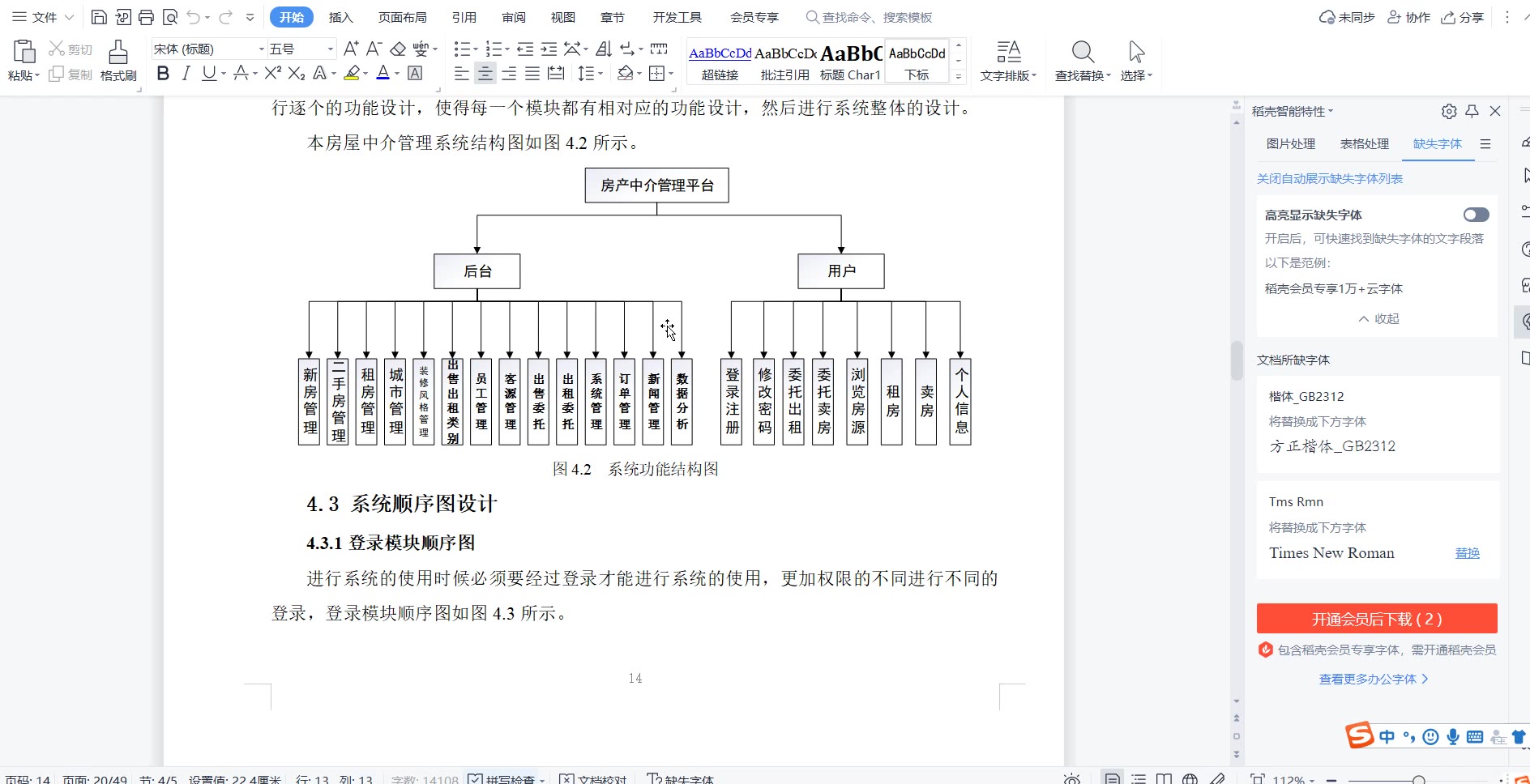
Task: Decrease font size with the A- icon
Action: (374, 49)
